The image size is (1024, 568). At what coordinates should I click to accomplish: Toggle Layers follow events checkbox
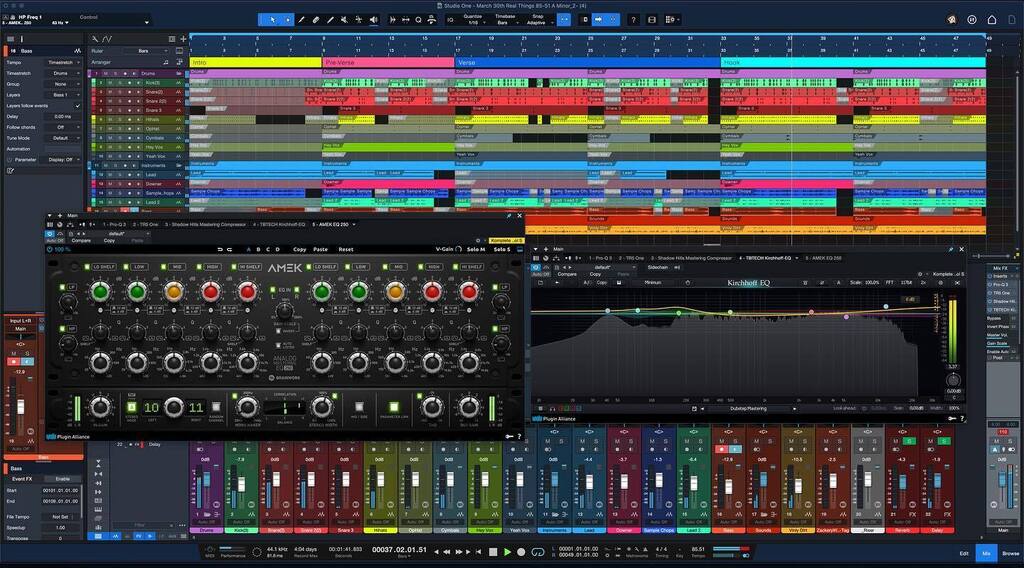coord(78,106)
